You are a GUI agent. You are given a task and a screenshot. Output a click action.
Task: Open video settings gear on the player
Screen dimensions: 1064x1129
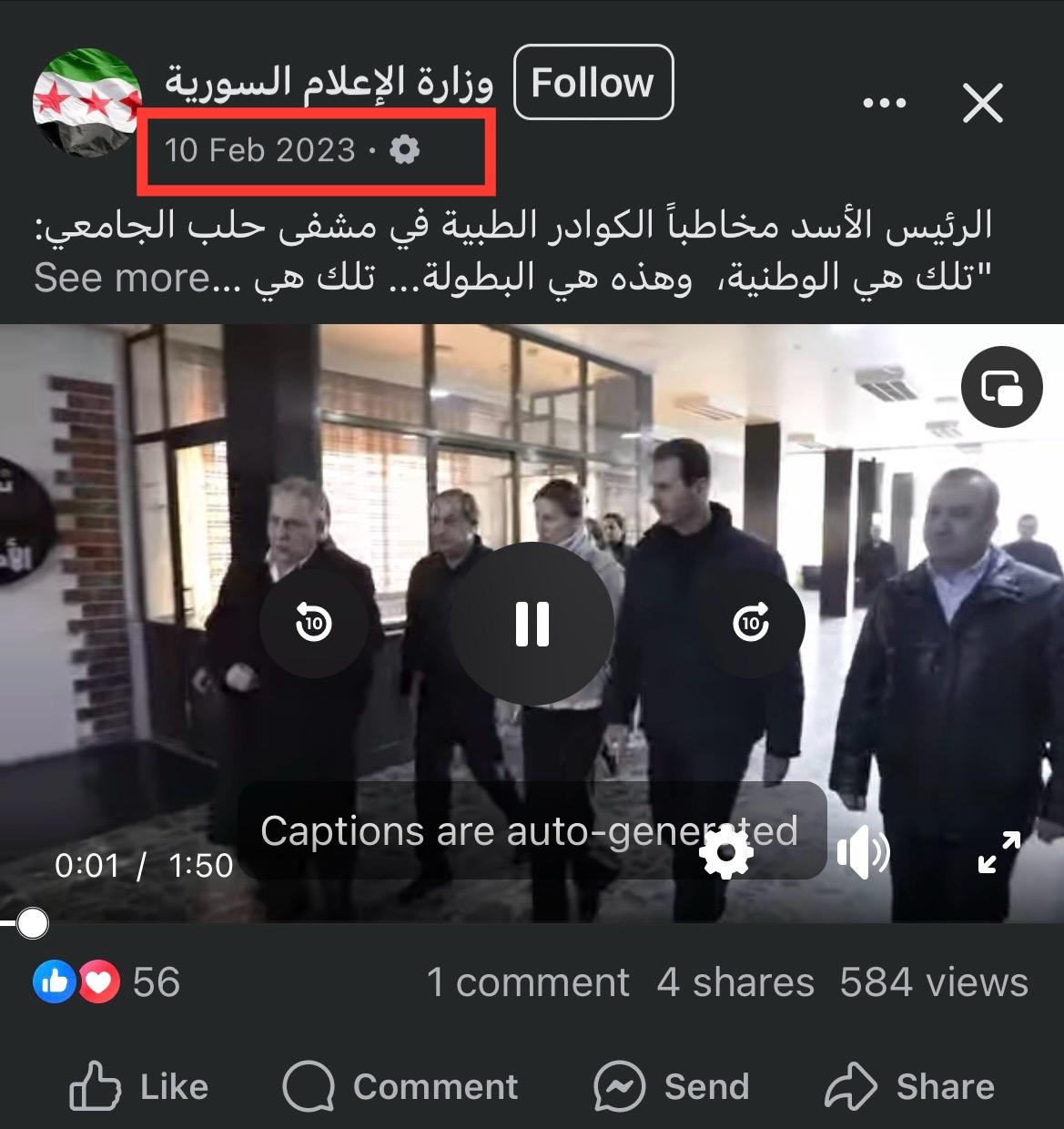[725, 854]
